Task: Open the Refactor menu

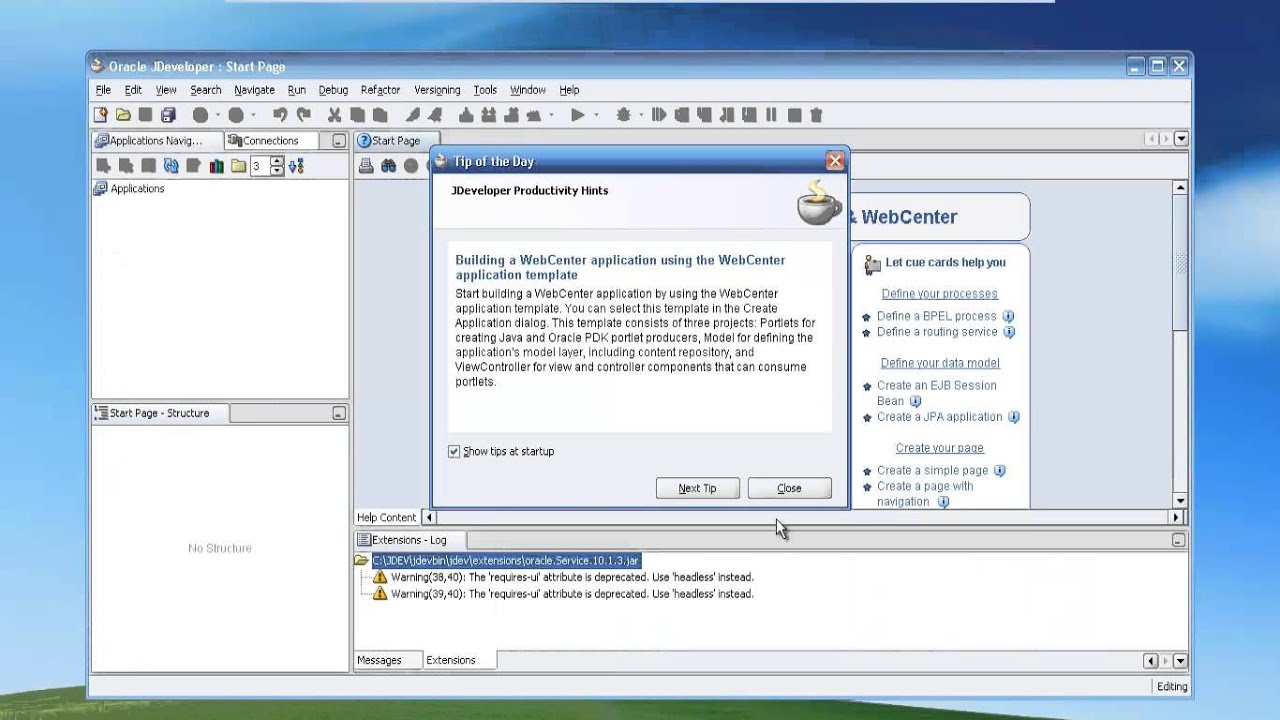Action: point(380,90)
